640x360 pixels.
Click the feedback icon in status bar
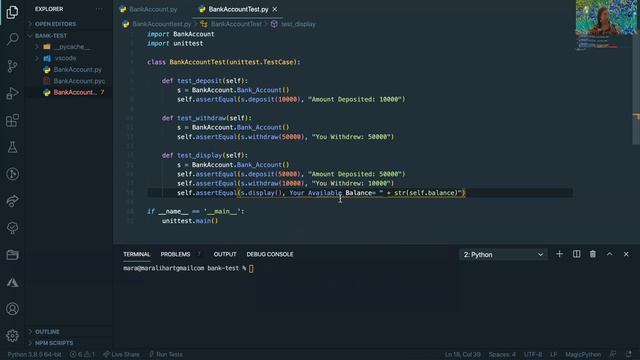[x=613, y=354]
